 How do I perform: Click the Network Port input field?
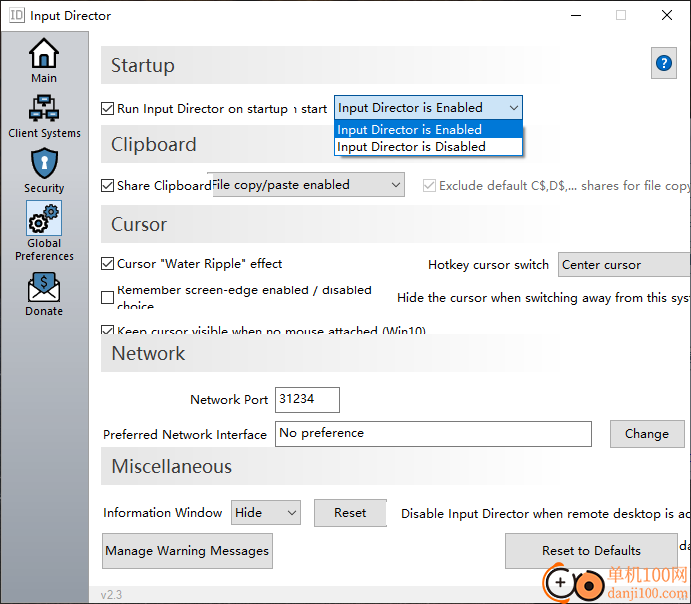click(307, 400)
